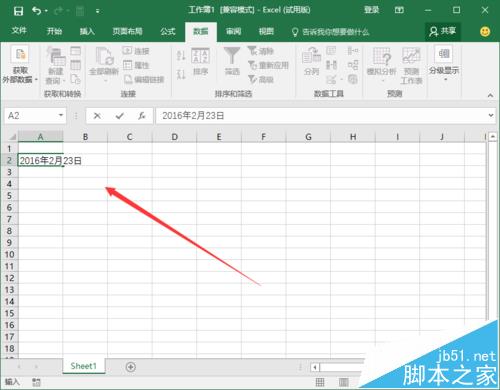Open the Undo history dropdown arrow
500x390 pixels.
(x=46, y=11)
